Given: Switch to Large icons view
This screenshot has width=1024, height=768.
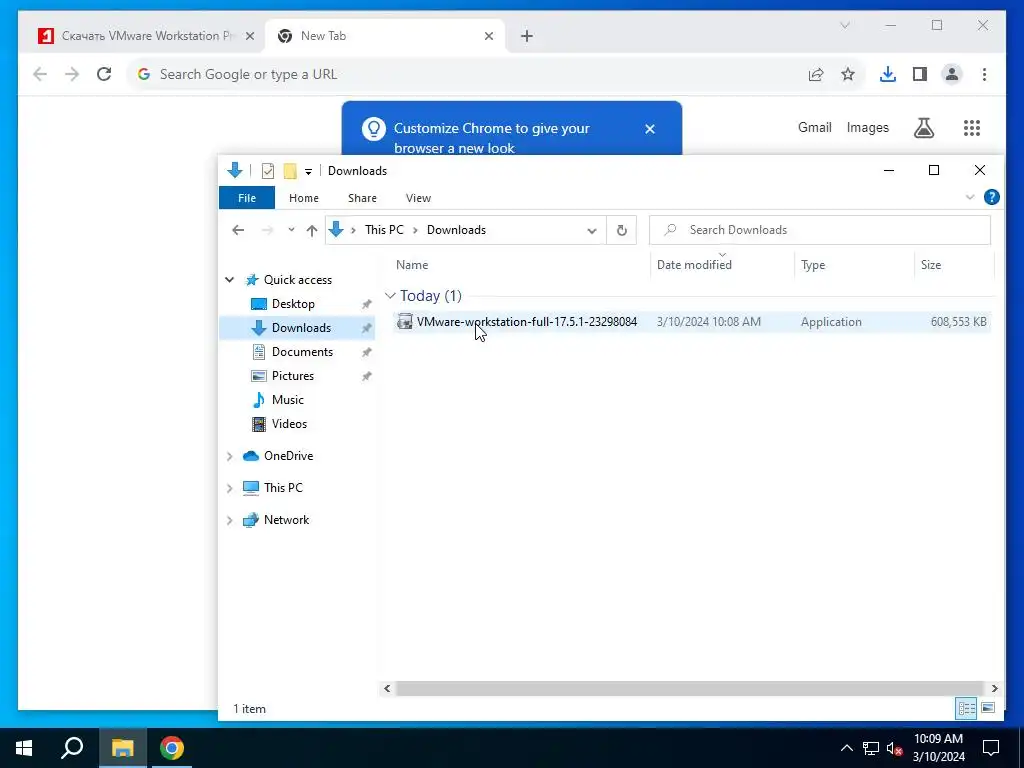Looking at the screenshot, I should click(x=988, y=708).
